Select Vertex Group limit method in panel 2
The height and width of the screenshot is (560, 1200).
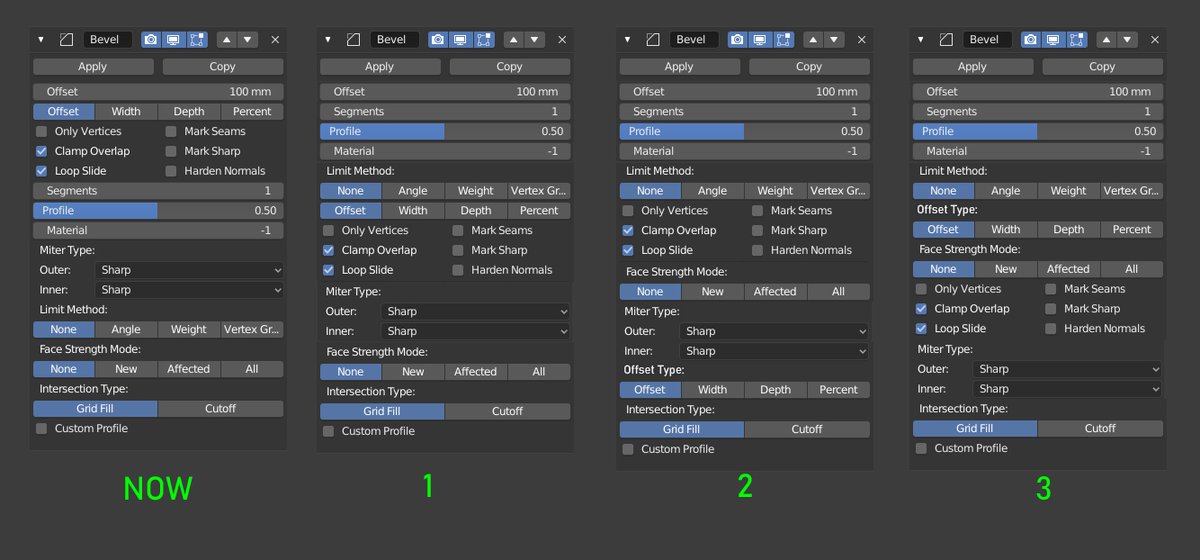coord(838,191)
